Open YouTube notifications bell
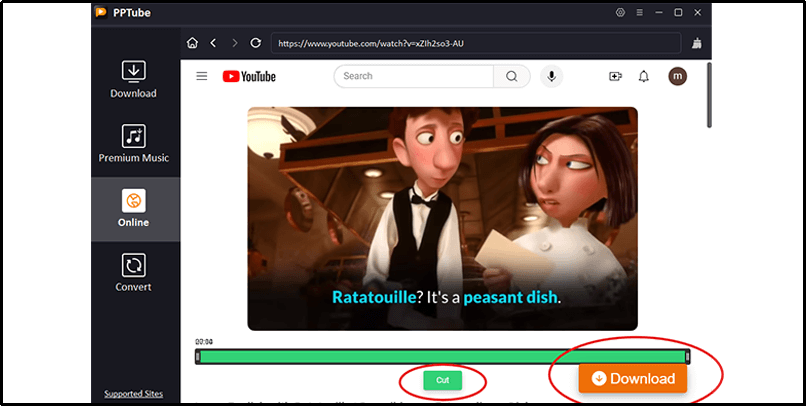The width and height of the screenshot is (806, 406). click(644, 76)
